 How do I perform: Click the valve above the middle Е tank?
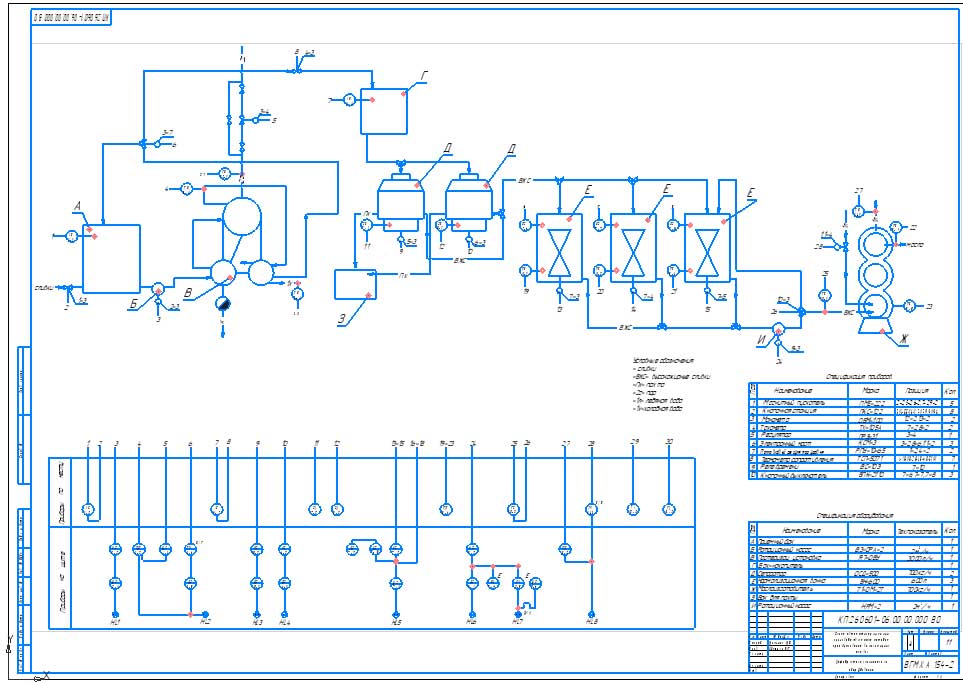(x=633, y=180)
